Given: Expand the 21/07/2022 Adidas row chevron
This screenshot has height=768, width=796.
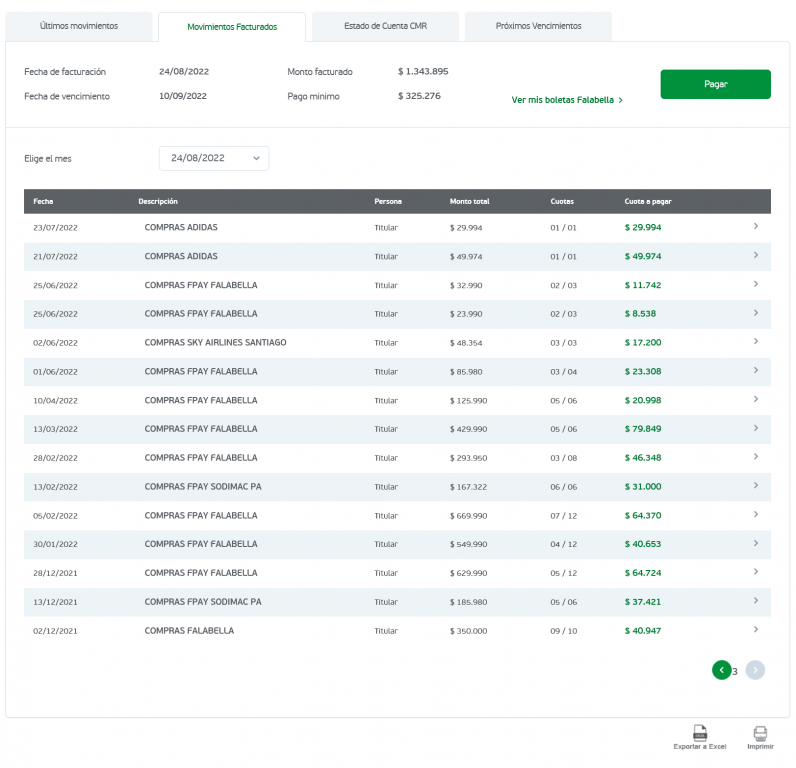Looking at the screenshot, I should pyautogui.click(x=755, y=256).
